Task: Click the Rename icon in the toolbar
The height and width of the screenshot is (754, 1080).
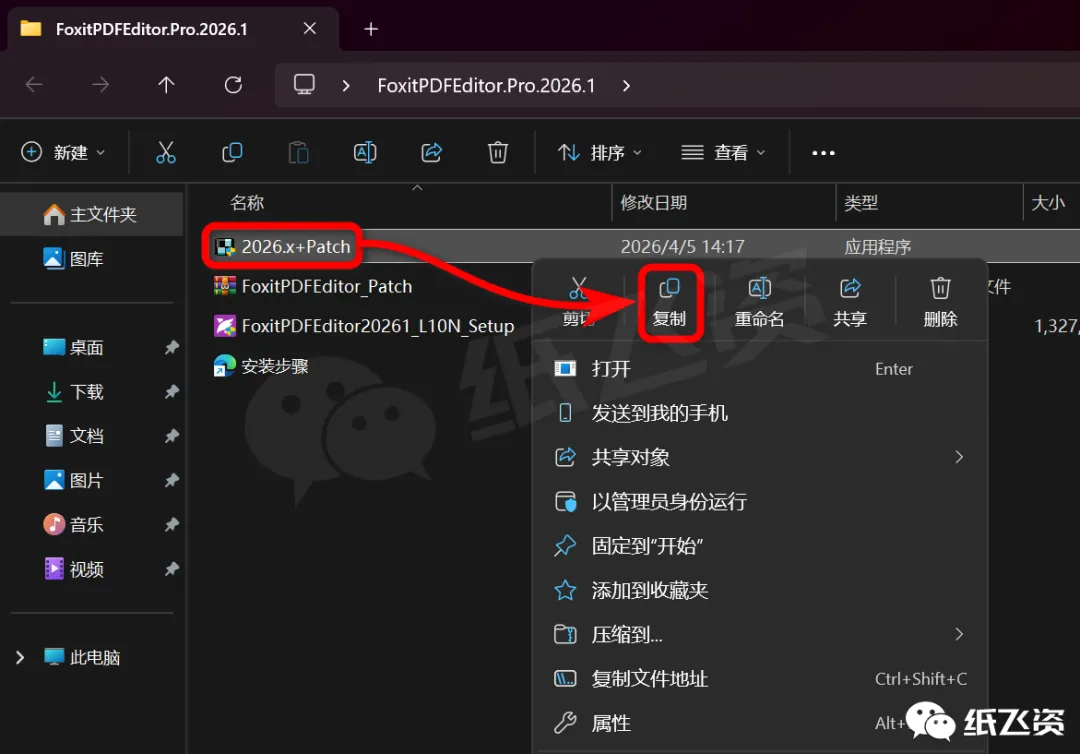Action: tap(365, 152)
